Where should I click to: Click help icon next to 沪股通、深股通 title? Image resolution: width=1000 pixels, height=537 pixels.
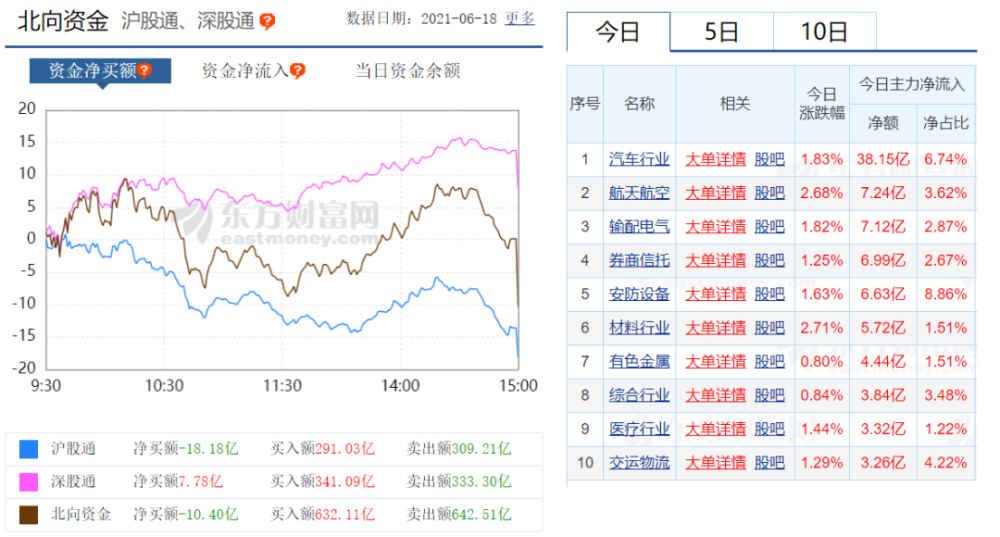pyautogui.click(x=267, y=22)
